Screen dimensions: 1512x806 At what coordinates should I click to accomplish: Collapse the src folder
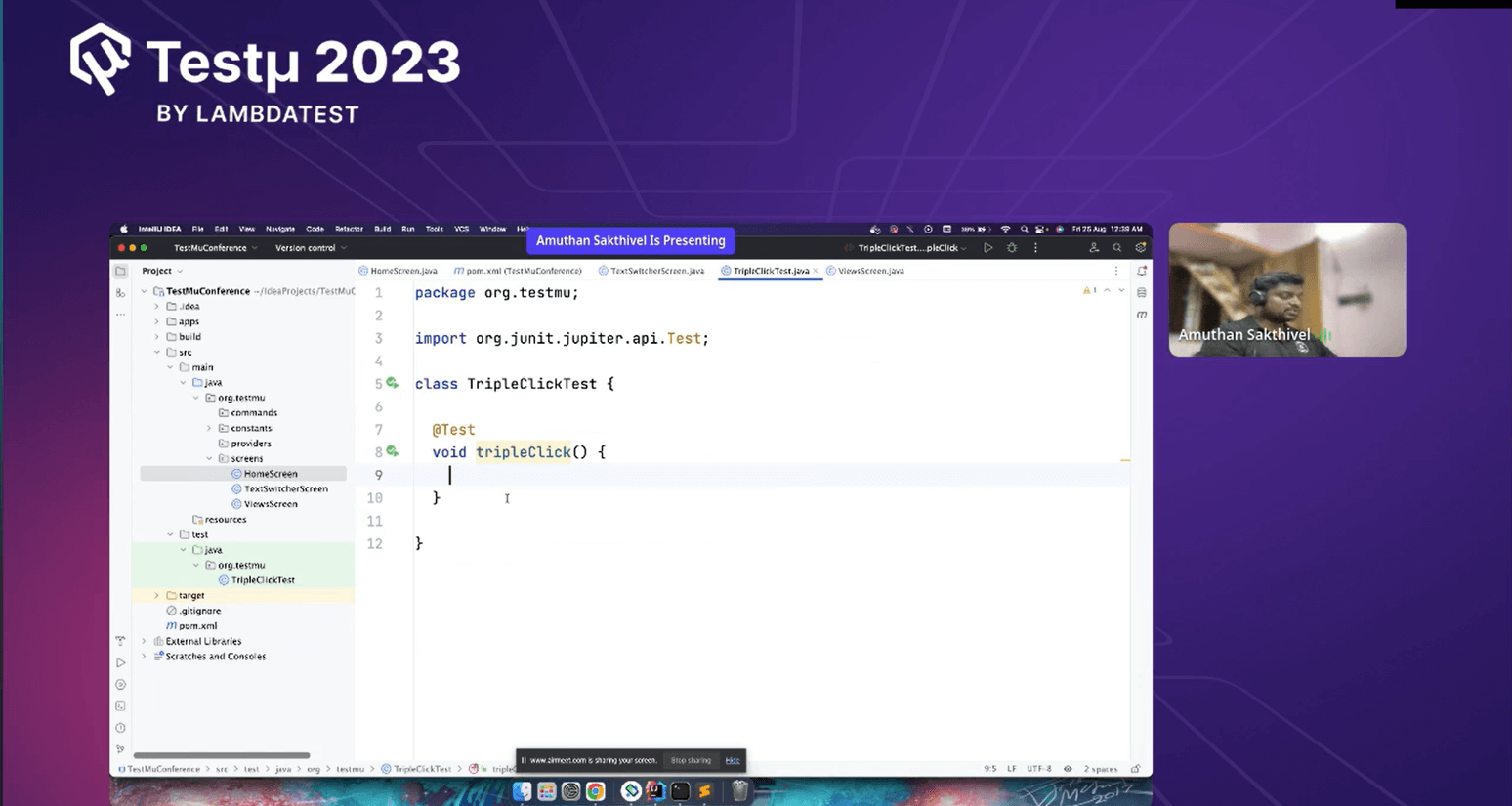(156, 352)
